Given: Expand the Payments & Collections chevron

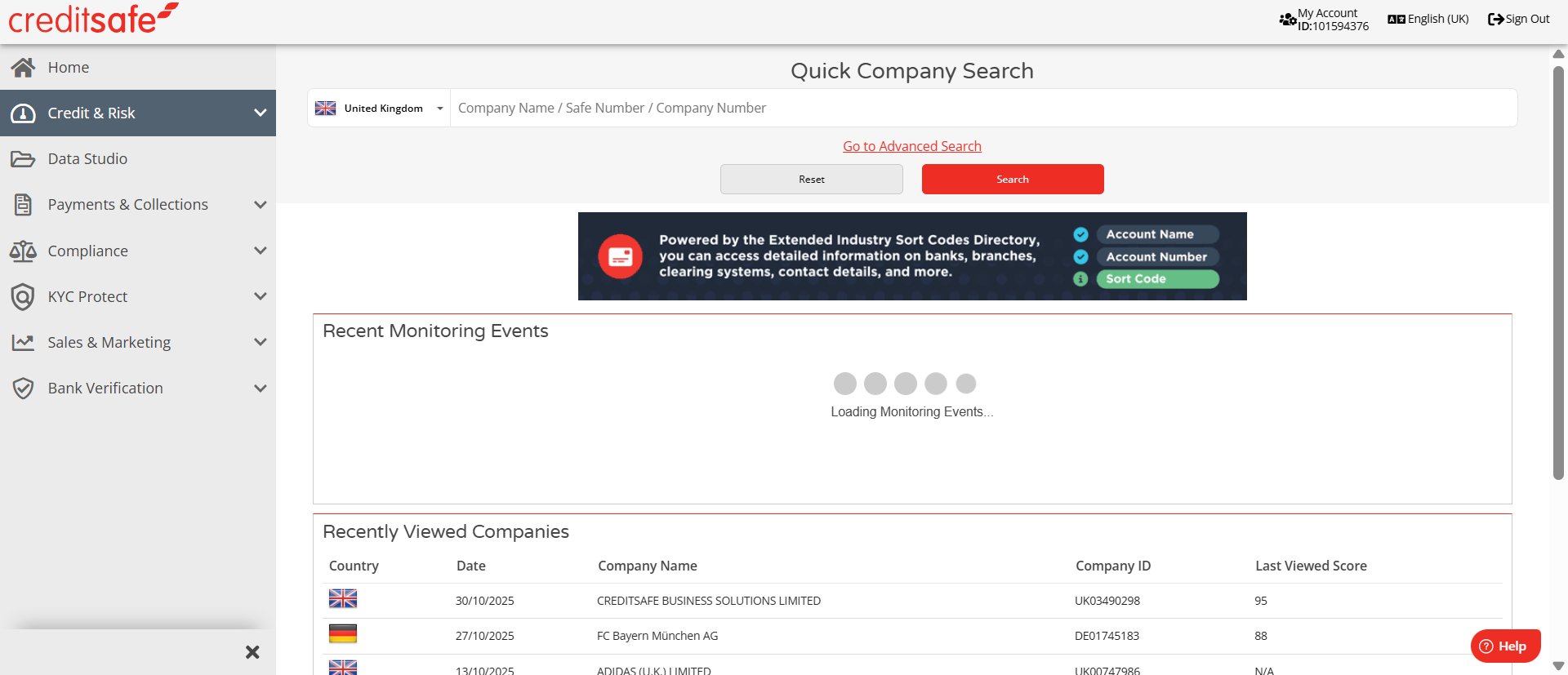Looking at the screenshot, I should point(261,205).
